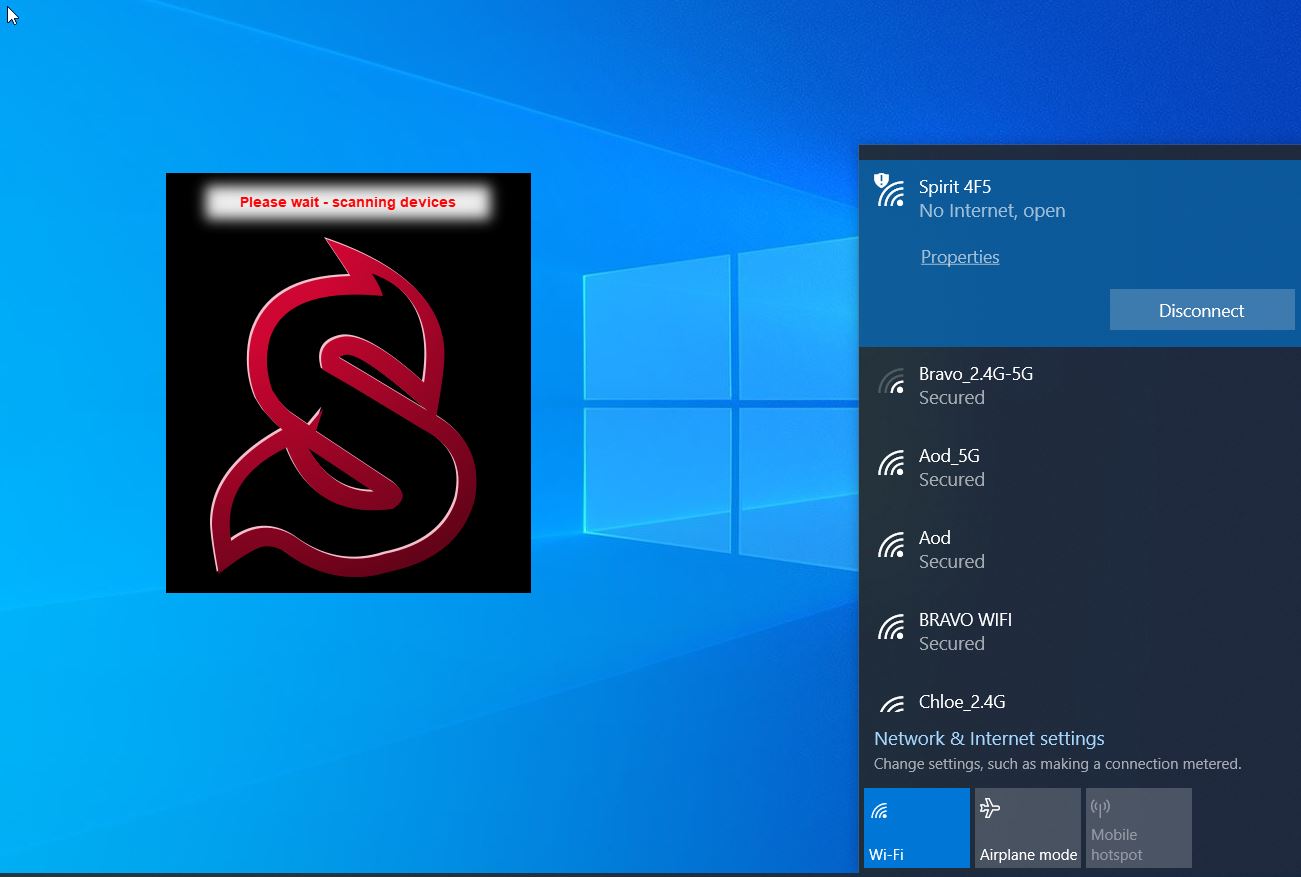Click the 'Please wait - scanning devices' banner
Image resolution: width=1301 pixels, height=877 pixels.
tap(347, 202)
